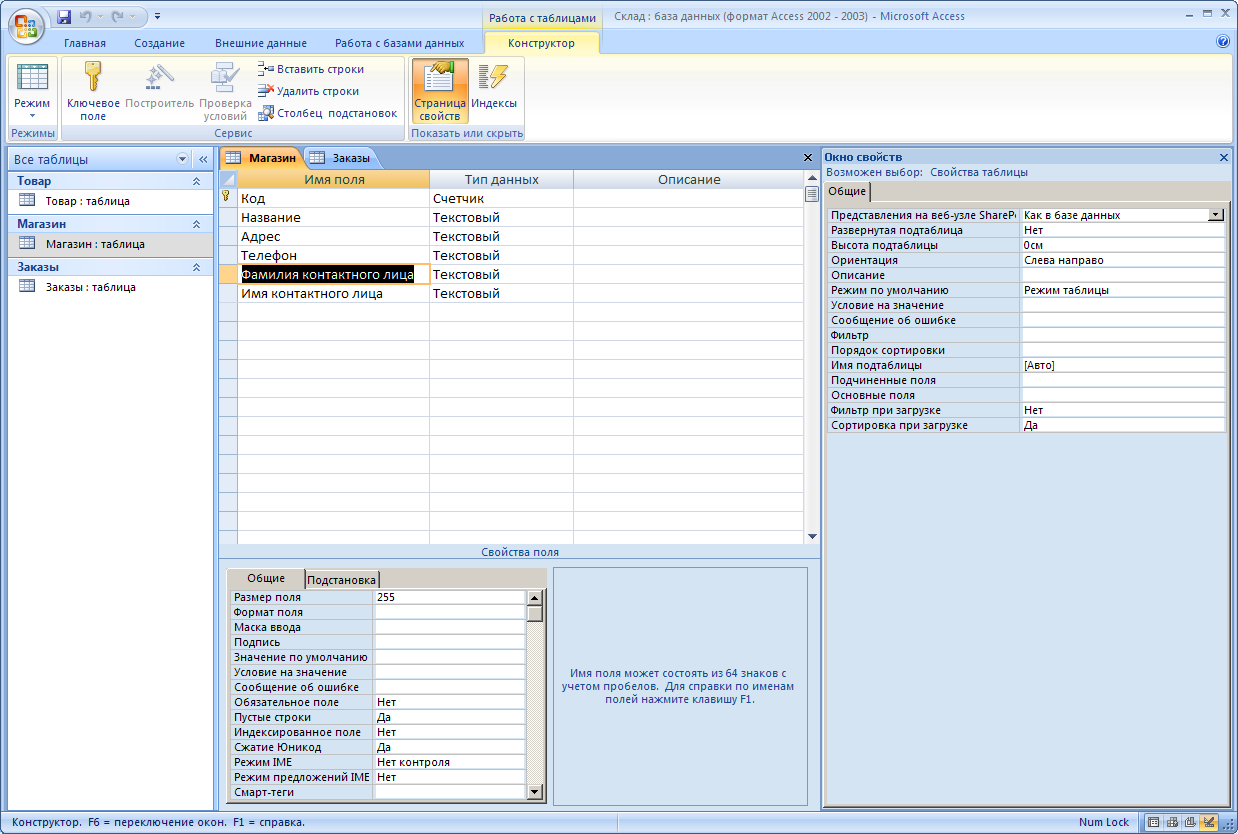
Task: Collapse the Товар group
Action: (x=196, y=181)
